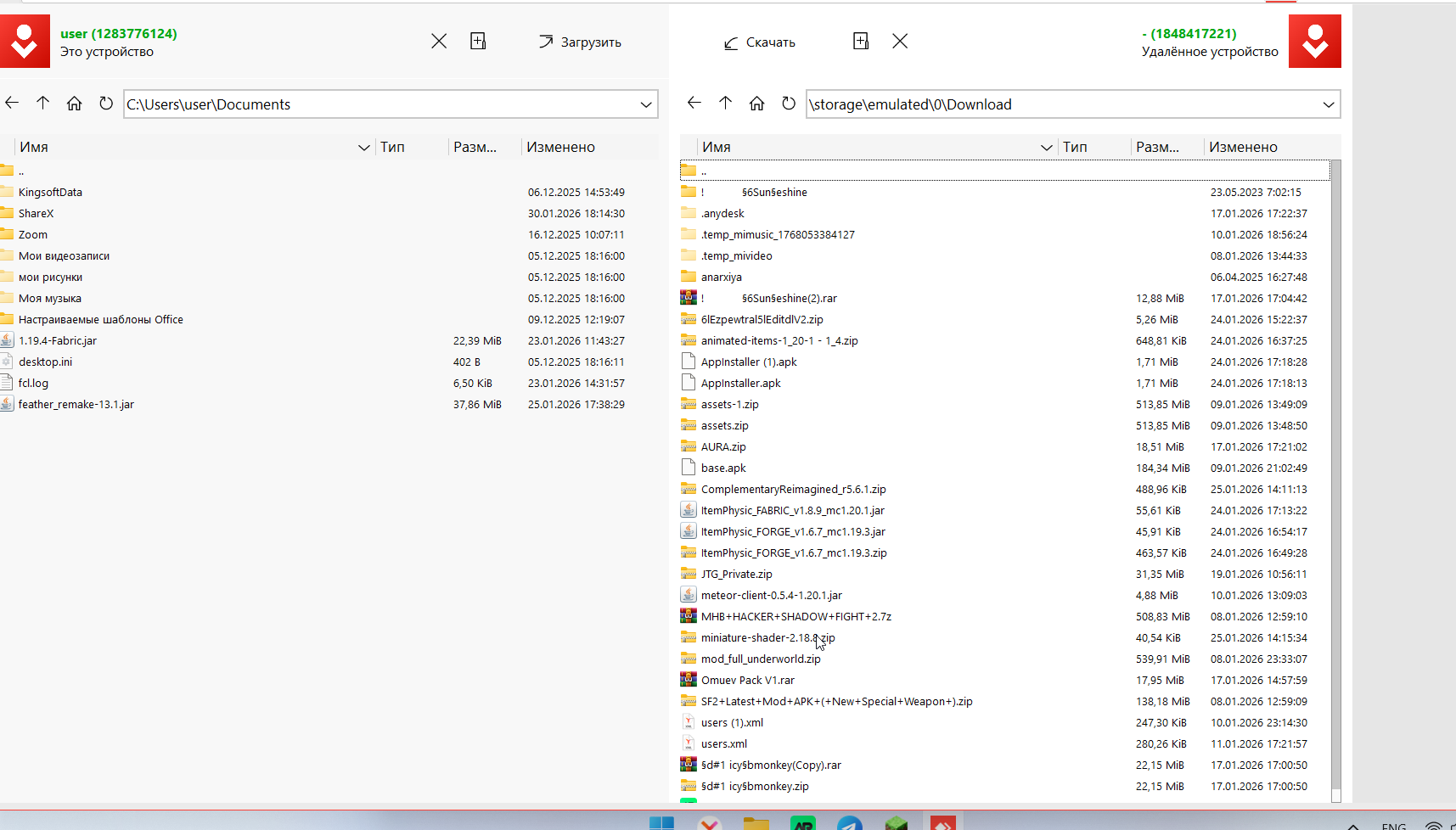Open local Имя column sort dropdown
This screenshot has height=830, width=1456.
point(364,148)
